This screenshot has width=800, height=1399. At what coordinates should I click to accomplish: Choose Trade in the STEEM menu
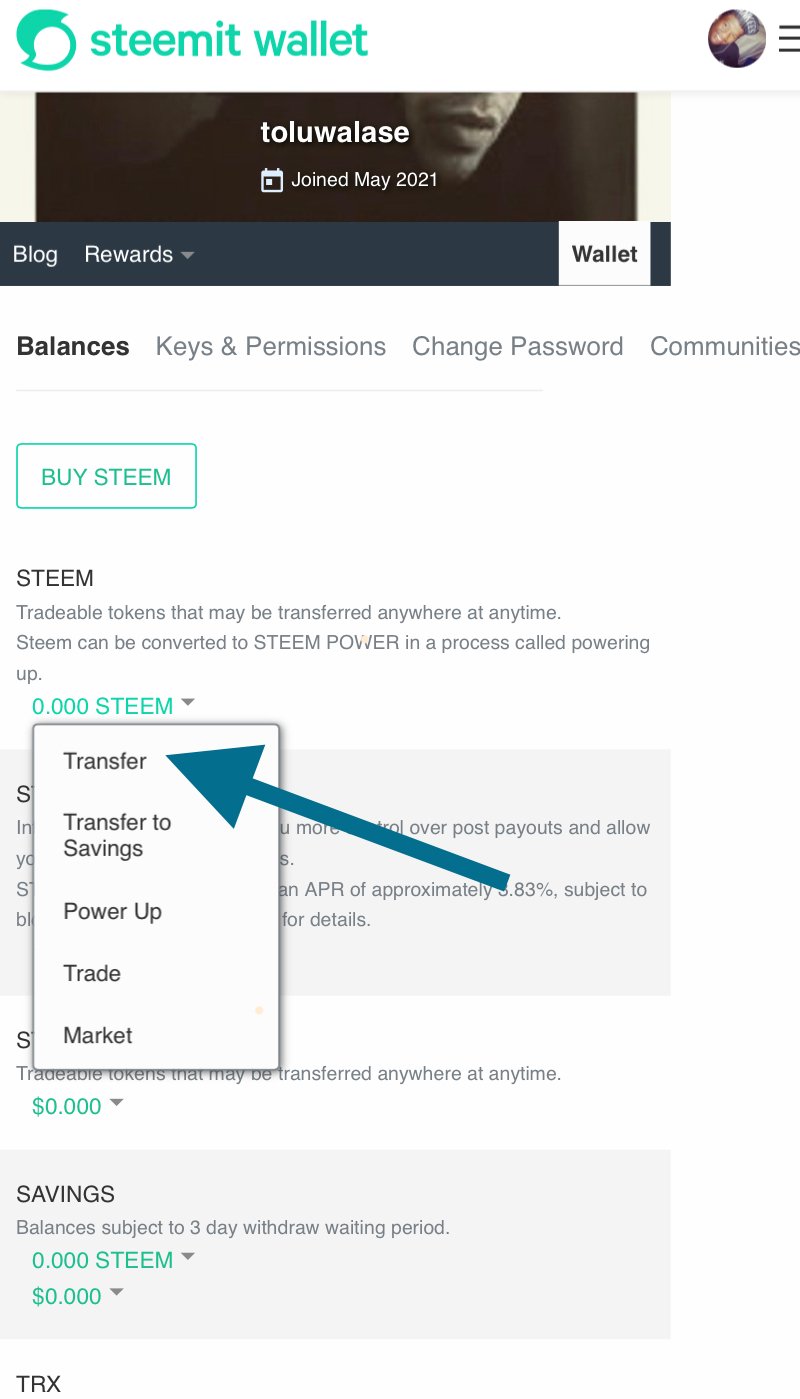[x=92, y=973]
